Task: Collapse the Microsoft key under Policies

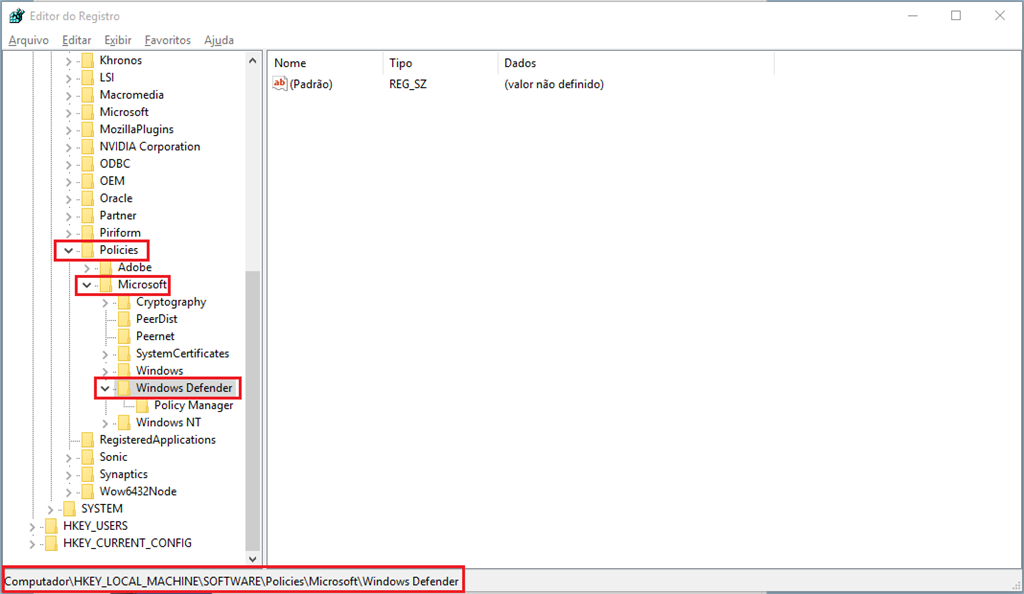Action: pos(86,285)
